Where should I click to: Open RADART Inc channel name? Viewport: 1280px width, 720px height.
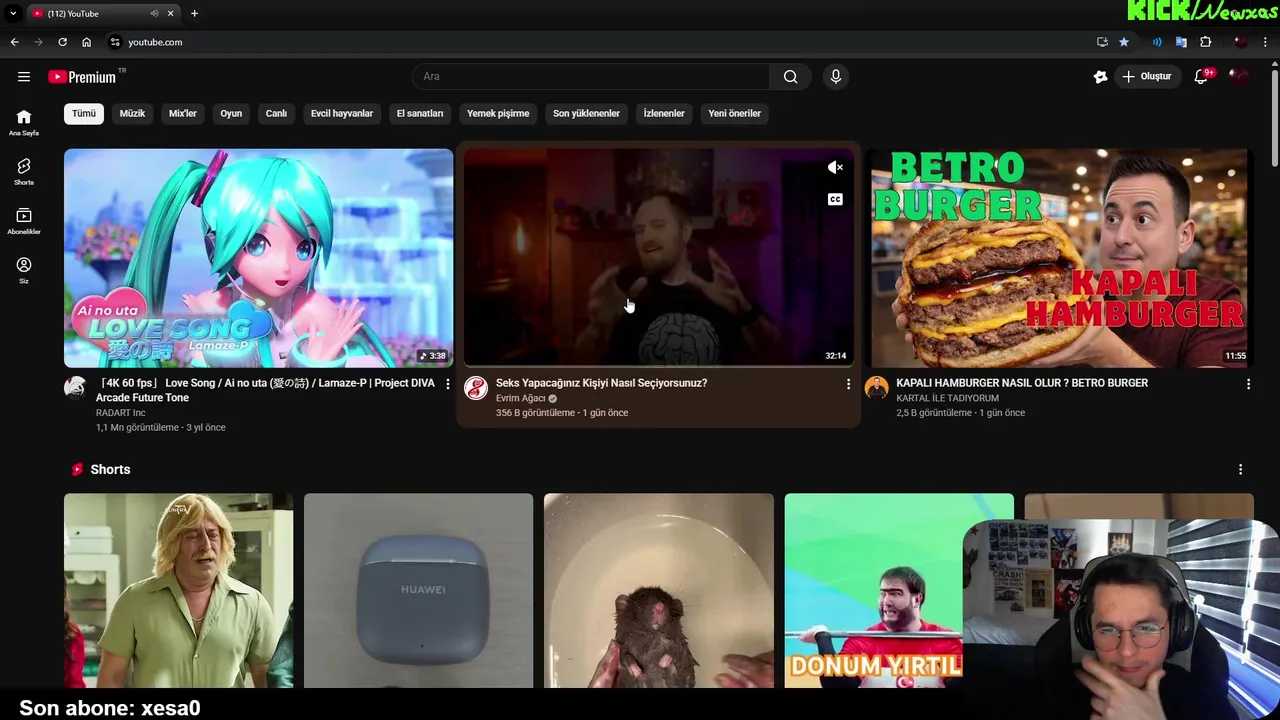[120, 413]
